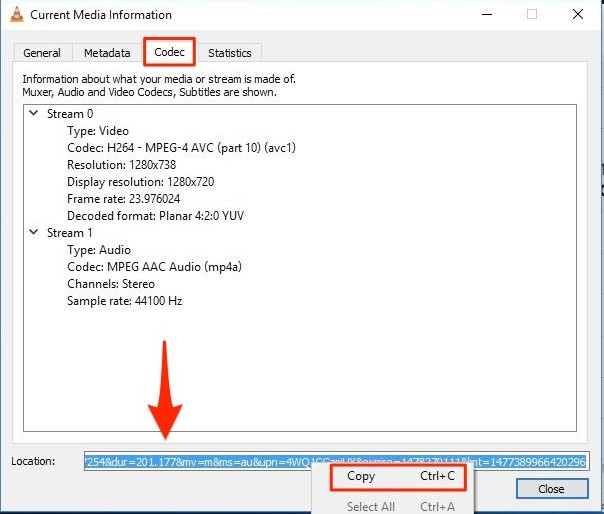Switch to the General tab
Viewport: 604px width, 514px height.
tap(42, 53)
